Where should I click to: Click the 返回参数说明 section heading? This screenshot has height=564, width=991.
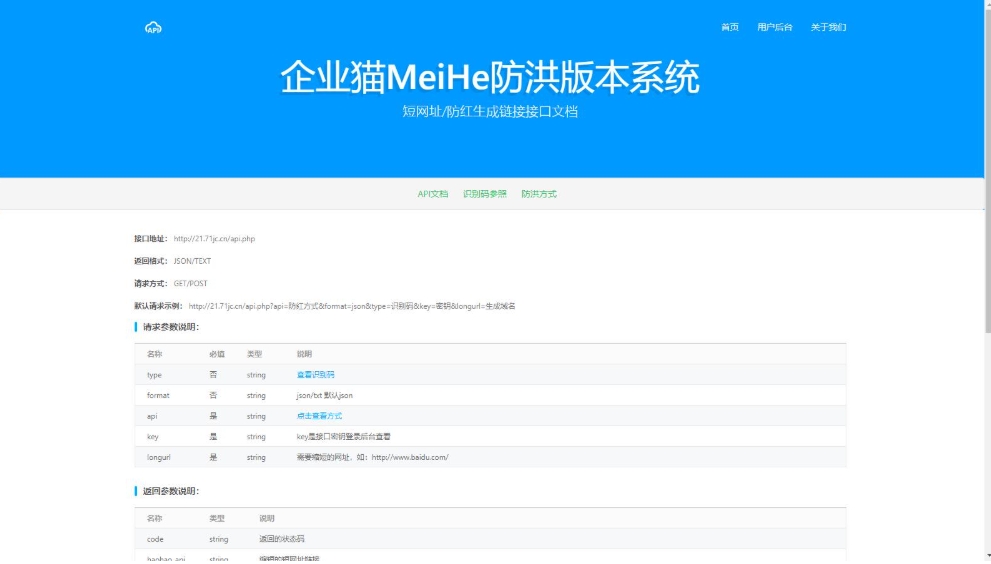coord(171,491)
